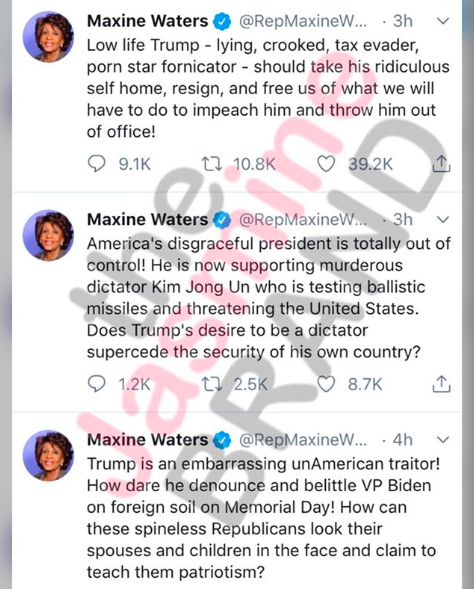Open Maxine Waters profile from first tweet name

pyautogui.click(x=147, y=21)
